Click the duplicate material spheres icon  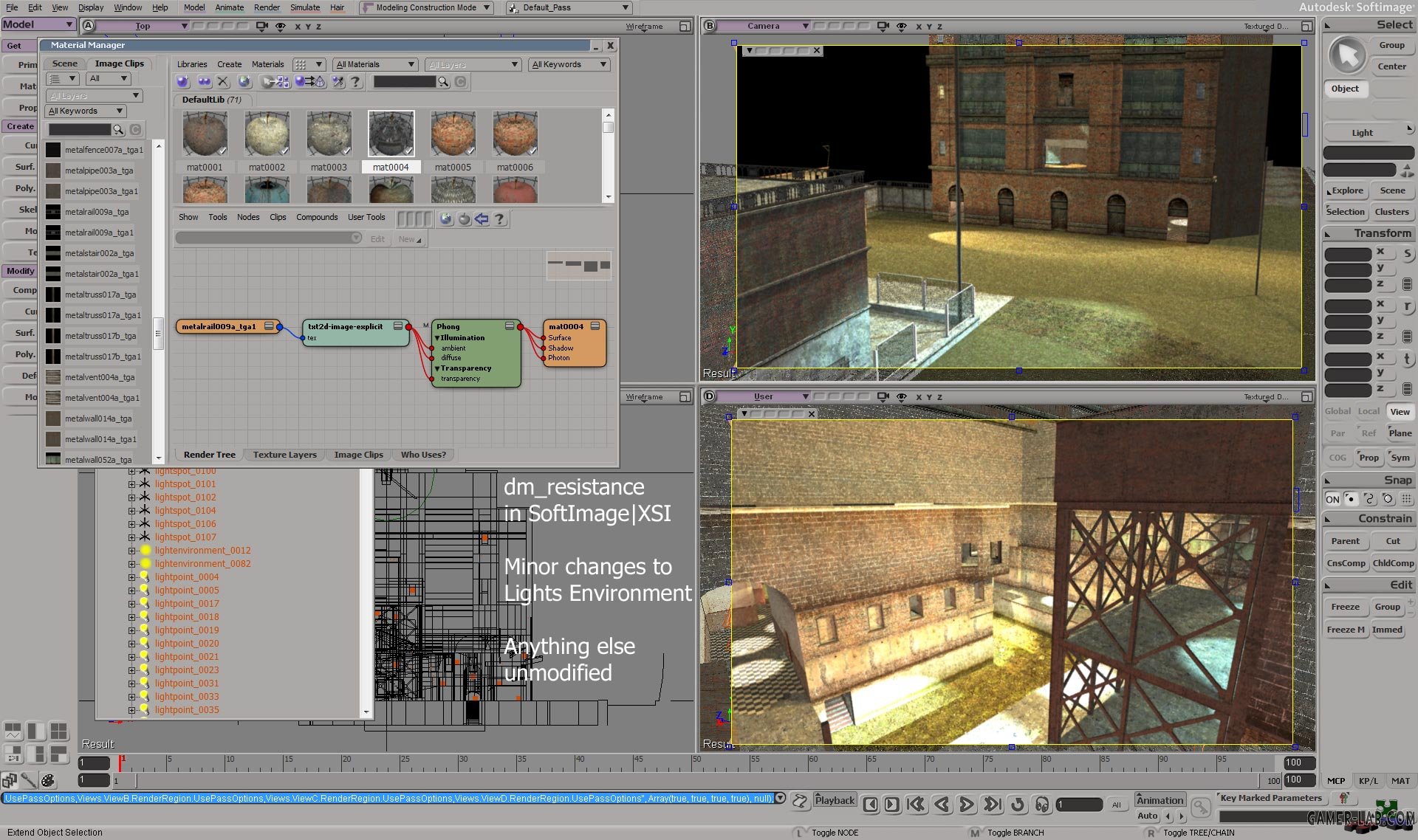pos(204,82)
